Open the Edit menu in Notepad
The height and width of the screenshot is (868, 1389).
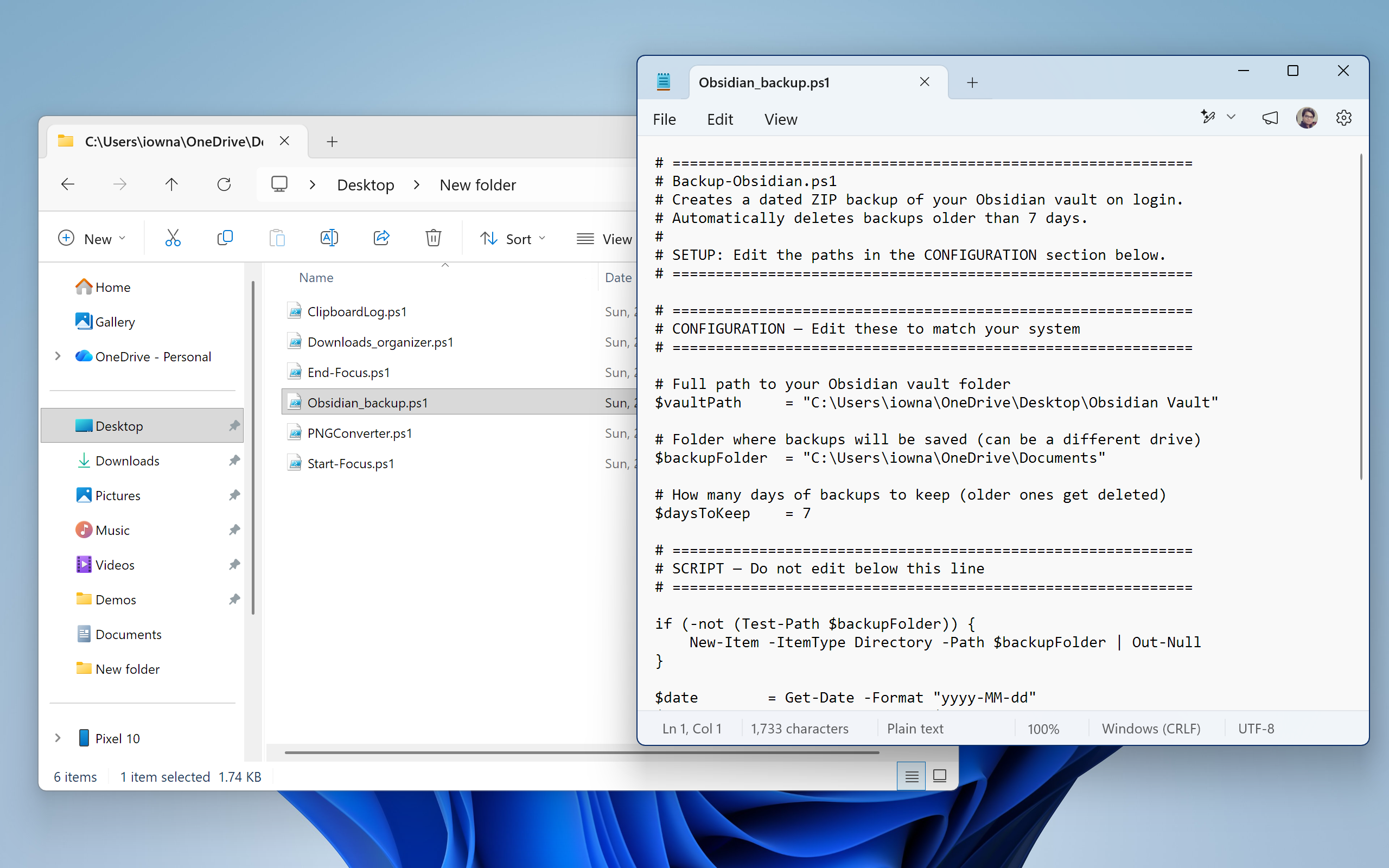pyautogui.click(x=720, y=119)
